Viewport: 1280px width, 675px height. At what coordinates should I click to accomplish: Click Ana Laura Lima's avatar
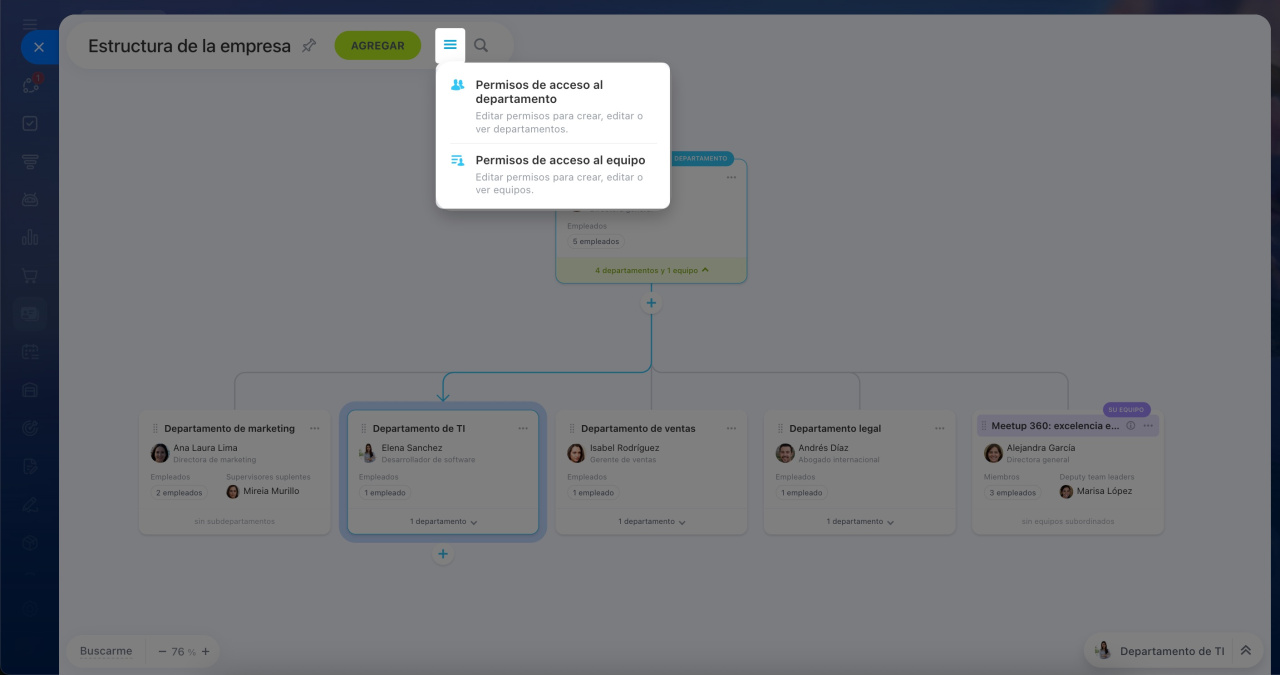click(160, 453)
